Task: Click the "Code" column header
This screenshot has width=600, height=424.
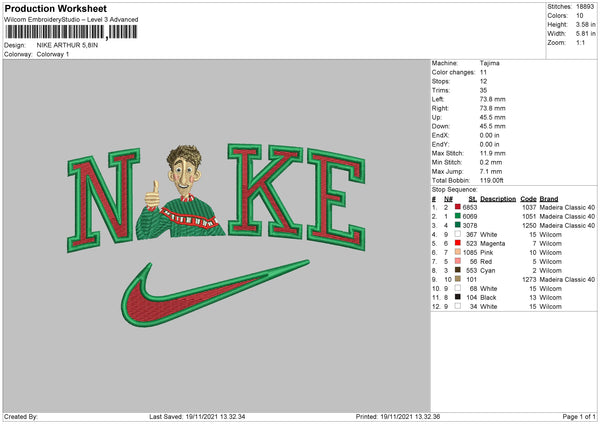Action: click(x=528, y=199)
